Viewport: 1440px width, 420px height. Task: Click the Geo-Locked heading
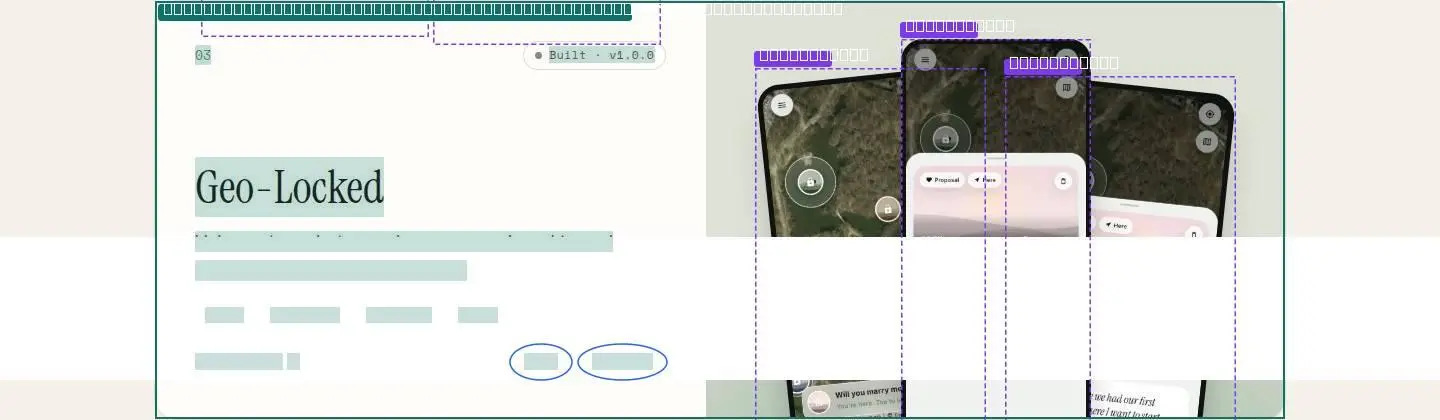pyautogui.click(x=289, y=187)
